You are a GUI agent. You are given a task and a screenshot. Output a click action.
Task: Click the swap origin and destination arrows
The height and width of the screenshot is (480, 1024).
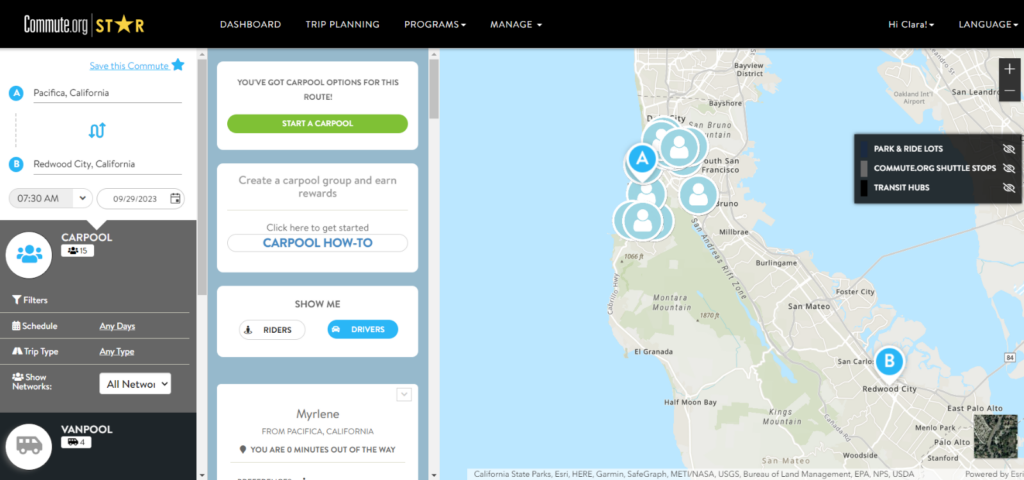click(97, 130)
